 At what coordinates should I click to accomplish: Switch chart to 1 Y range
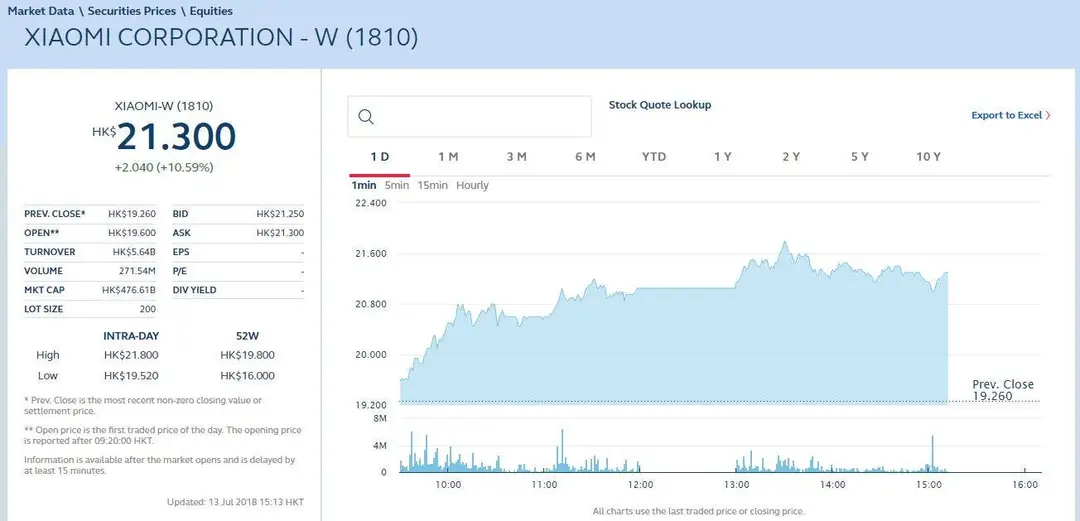click(723, 157)
